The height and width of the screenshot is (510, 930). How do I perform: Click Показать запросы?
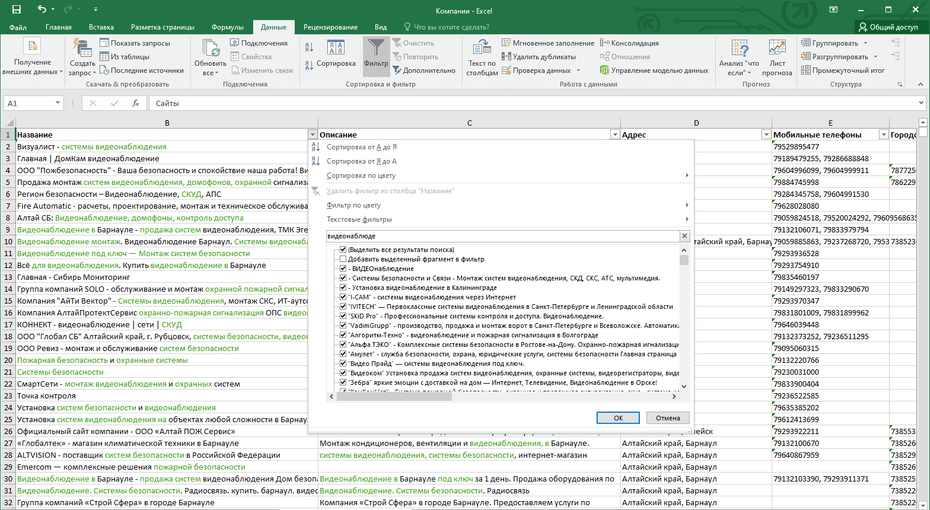click(135, 43)
